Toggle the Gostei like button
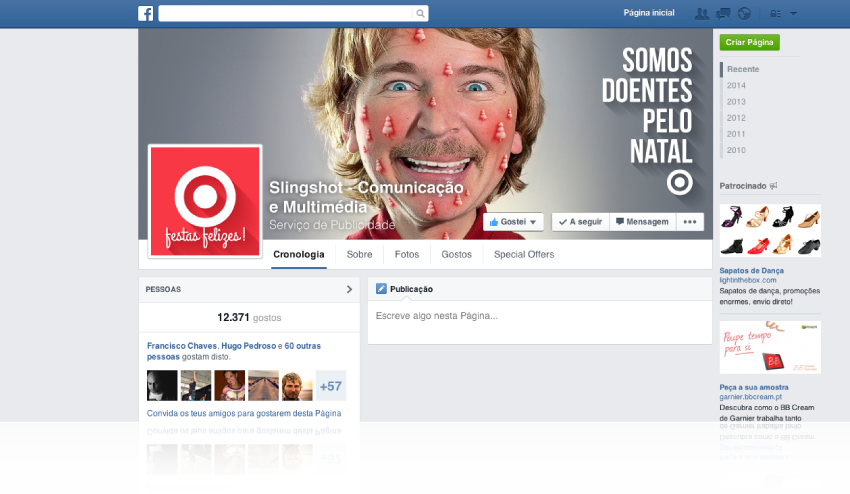Screen dimensions: 850x494 click(514, 222)
